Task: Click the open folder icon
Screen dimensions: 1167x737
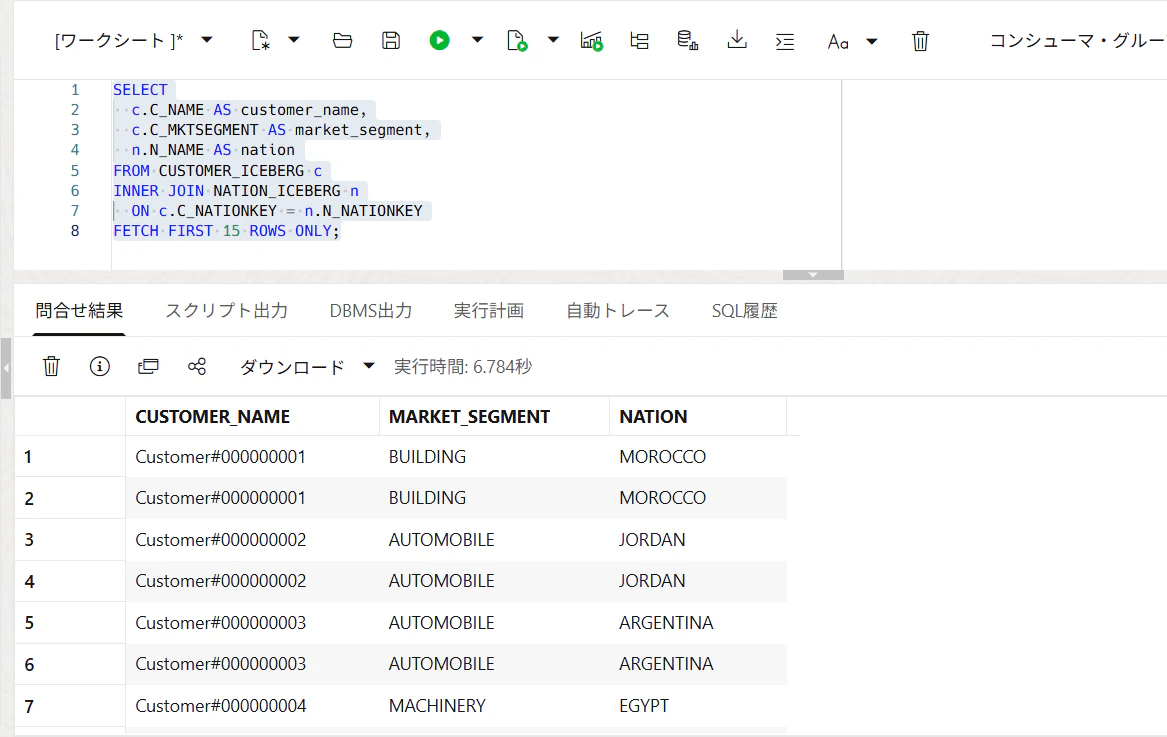Action: coord(342,40)
